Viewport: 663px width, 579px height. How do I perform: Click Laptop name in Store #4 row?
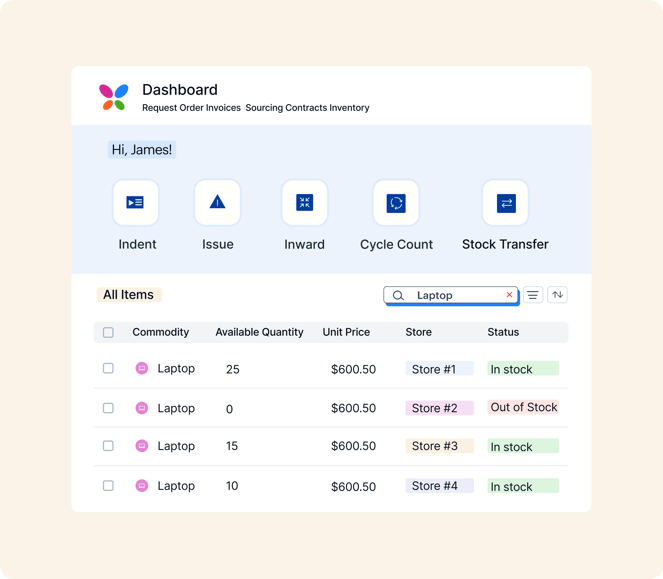pyautogui.click(x=176, y=486)
